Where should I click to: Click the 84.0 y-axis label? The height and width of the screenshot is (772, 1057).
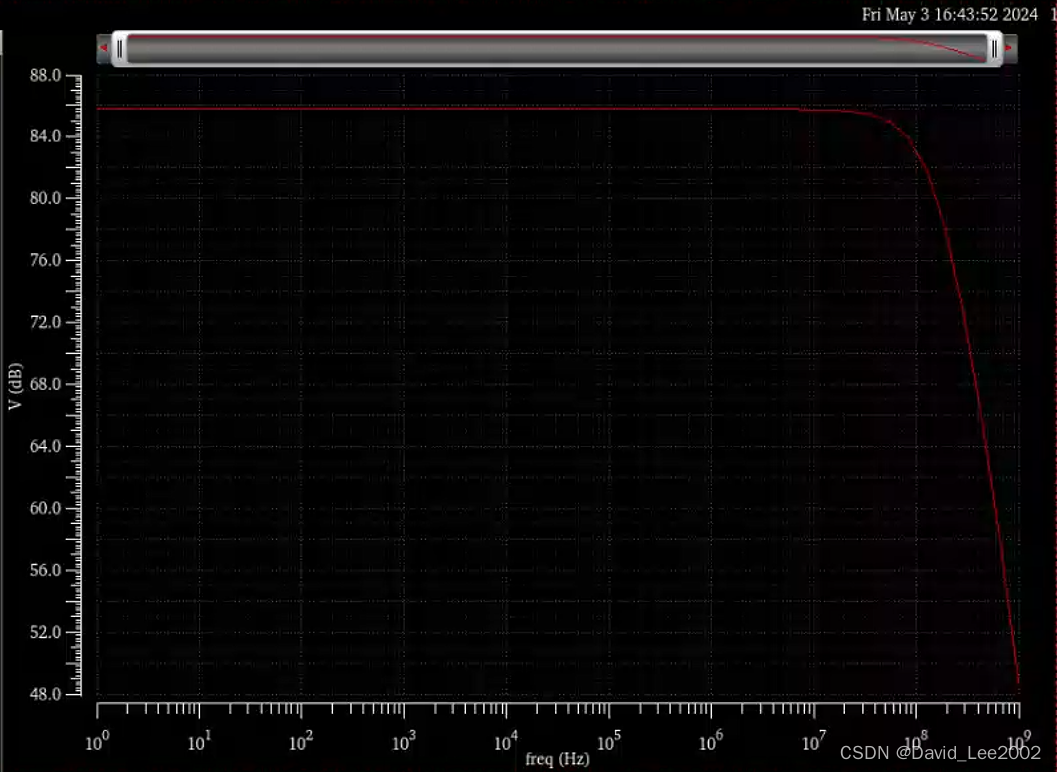(45, 136)
